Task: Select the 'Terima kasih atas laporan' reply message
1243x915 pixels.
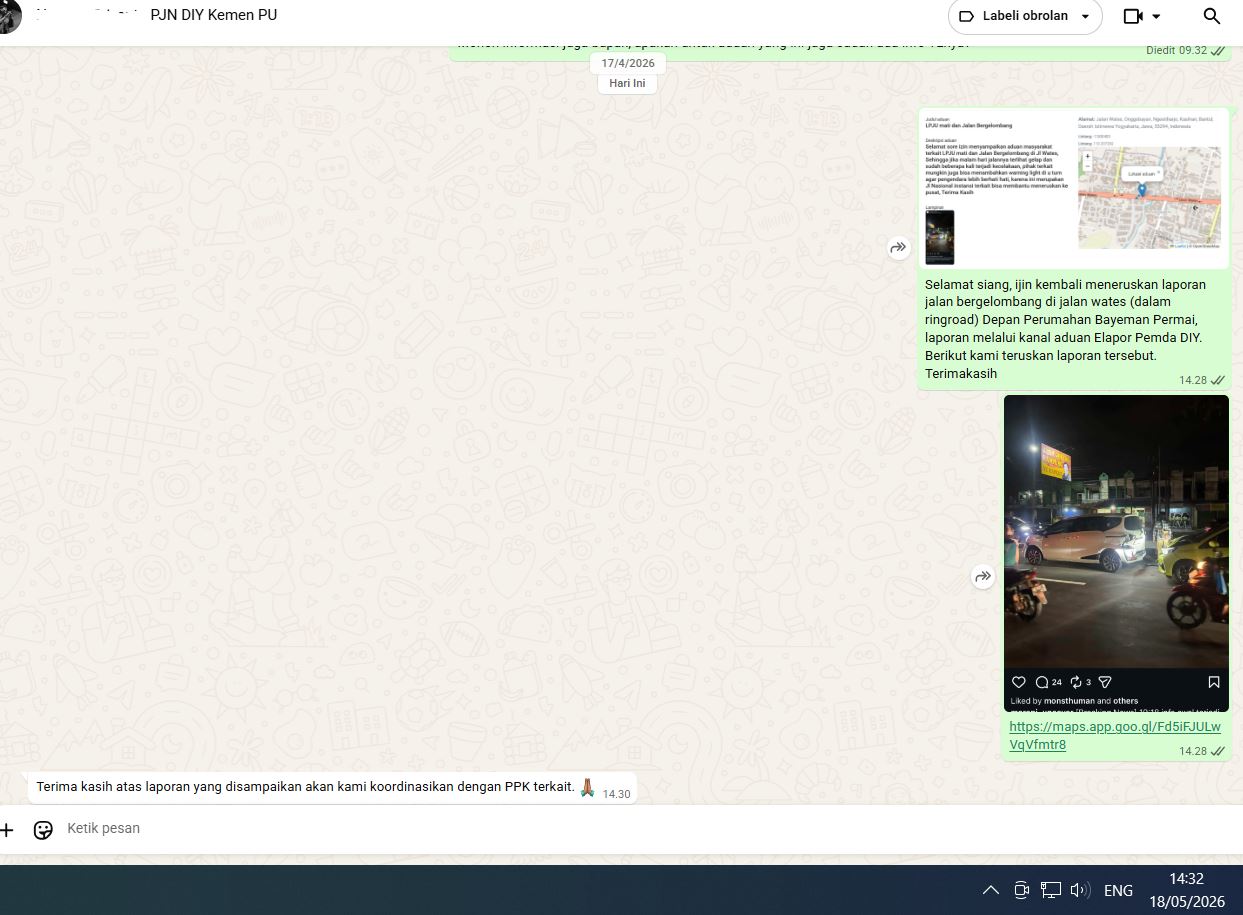Action: tap(305, 787)
